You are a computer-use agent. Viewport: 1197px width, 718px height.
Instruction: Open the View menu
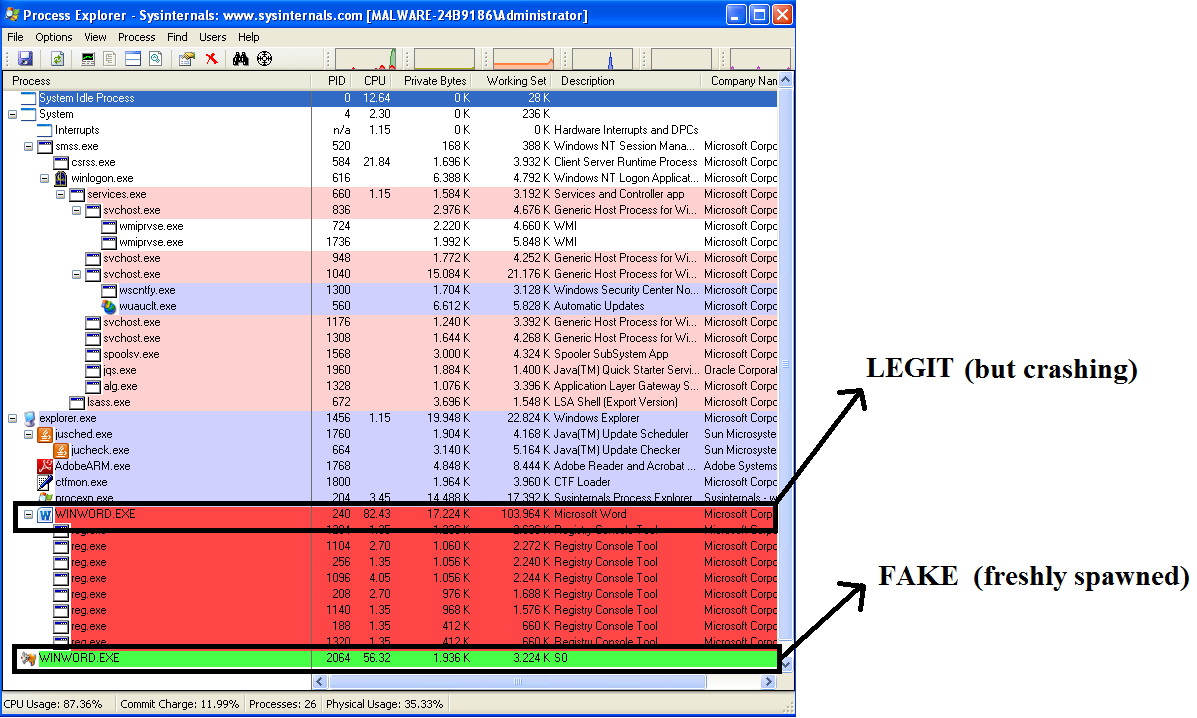95,37
